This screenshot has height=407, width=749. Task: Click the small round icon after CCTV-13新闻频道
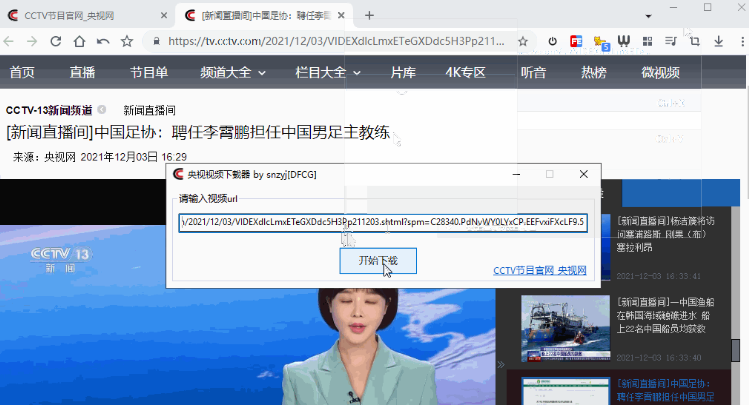tap(102, 110)
